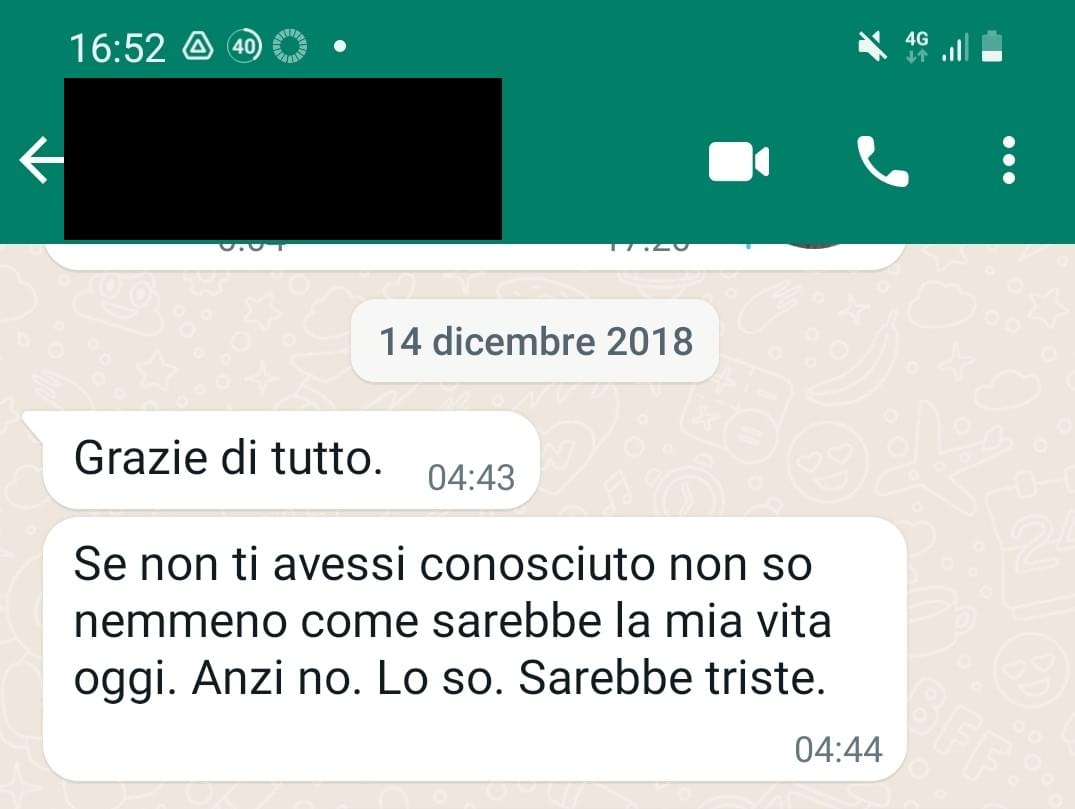Screen dimensions: 1075x809
Task: Start a video call
Action: pos(738,162)
